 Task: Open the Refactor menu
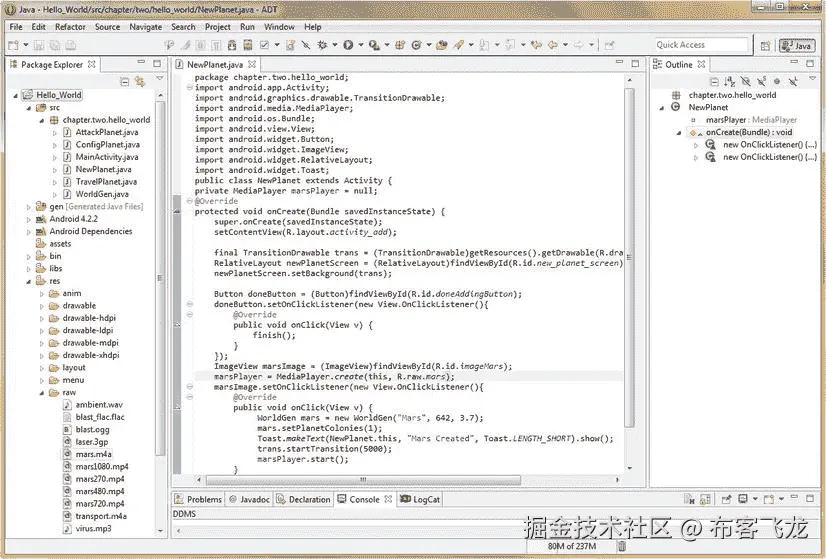[x=70, y=27]
